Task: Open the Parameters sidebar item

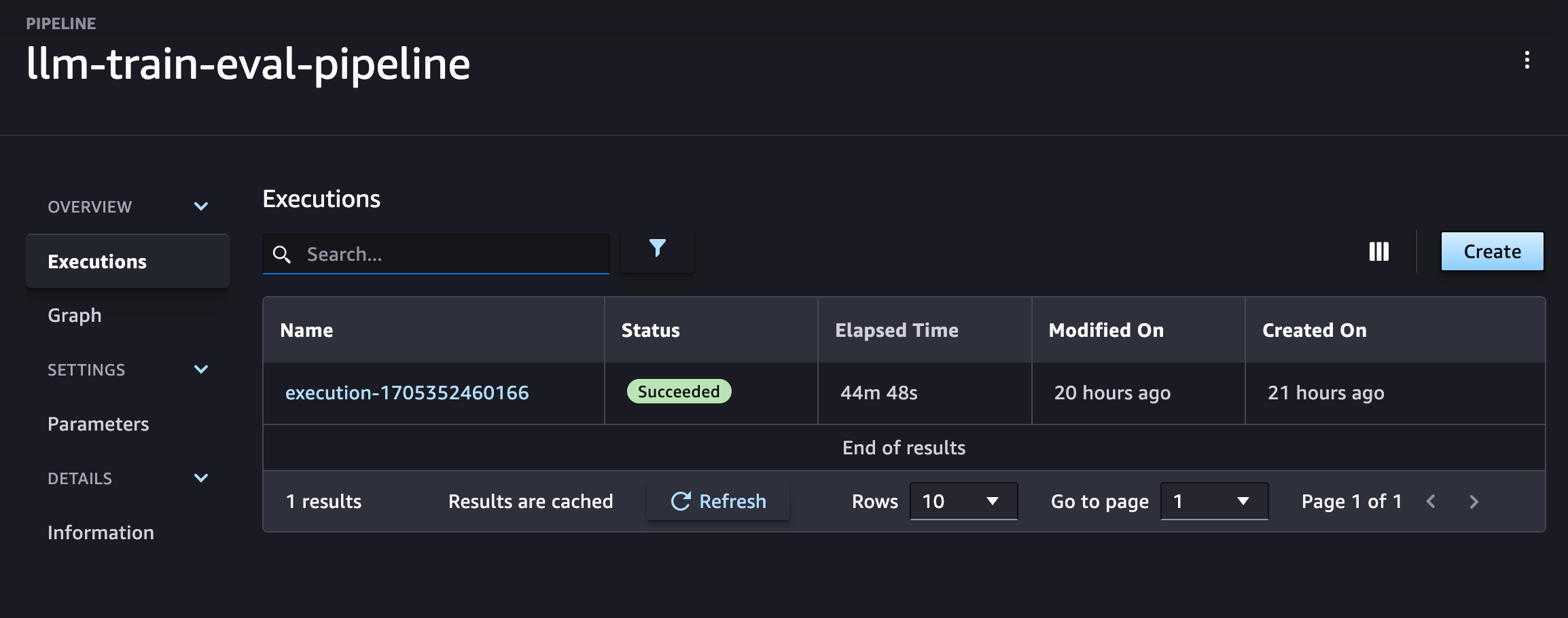Action: [99, 424]
